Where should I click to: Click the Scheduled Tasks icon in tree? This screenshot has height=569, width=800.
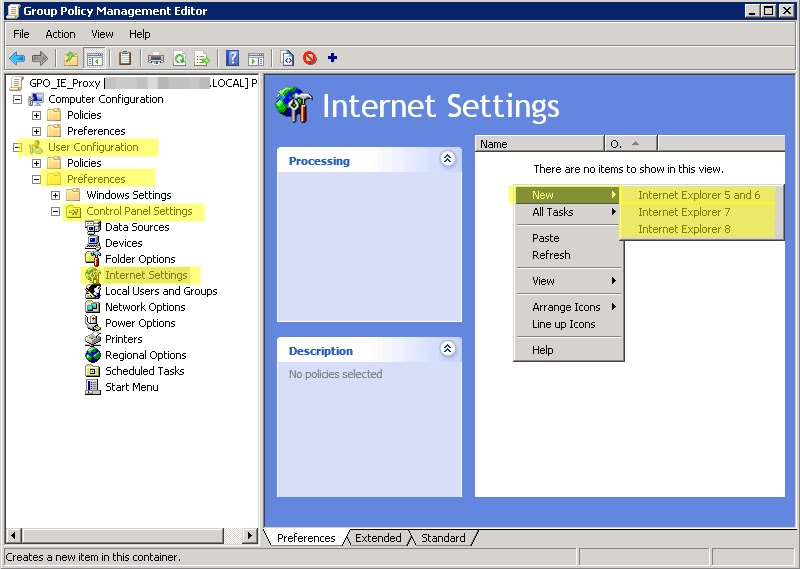point(93,370)
